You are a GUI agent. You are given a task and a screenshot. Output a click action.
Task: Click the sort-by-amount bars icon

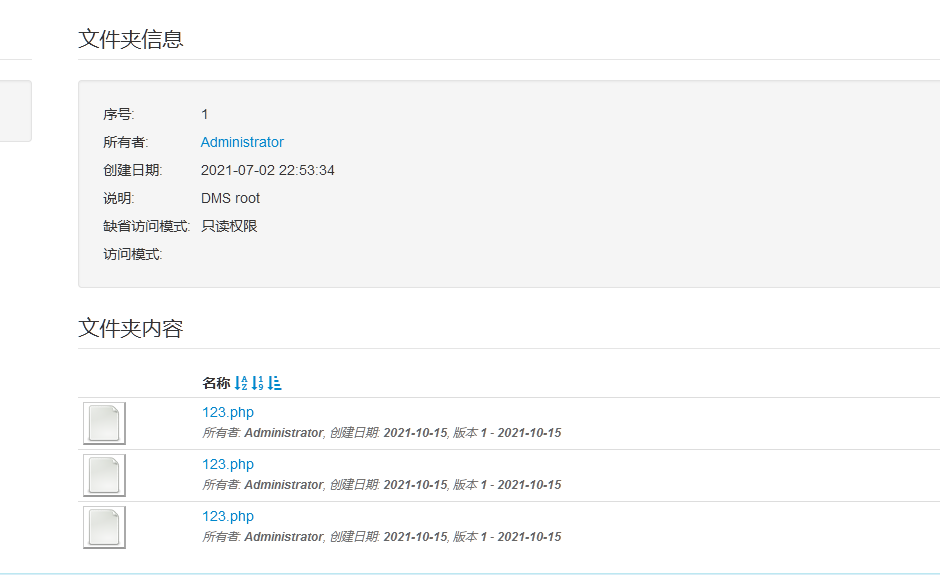coord(275,383)
